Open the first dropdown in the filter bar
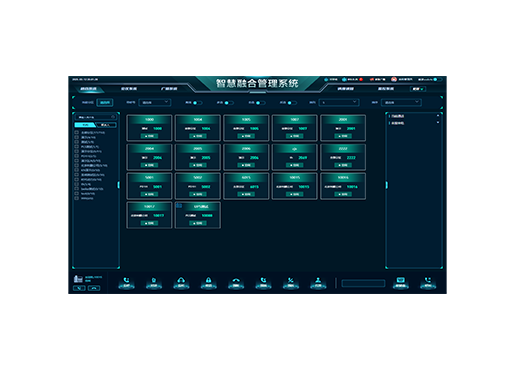Image resolution: width=515 pixels, height=391 pixels. click(155, 102)
